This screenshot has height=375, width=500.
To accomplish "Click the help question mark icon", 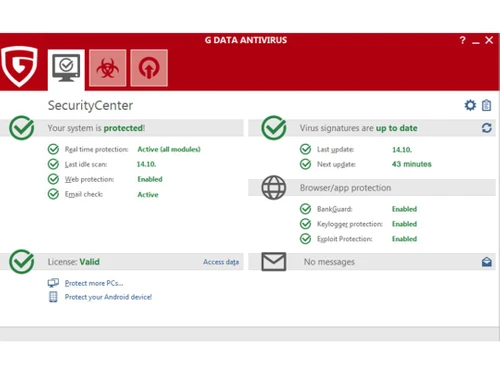I will [x=462, y=40].
